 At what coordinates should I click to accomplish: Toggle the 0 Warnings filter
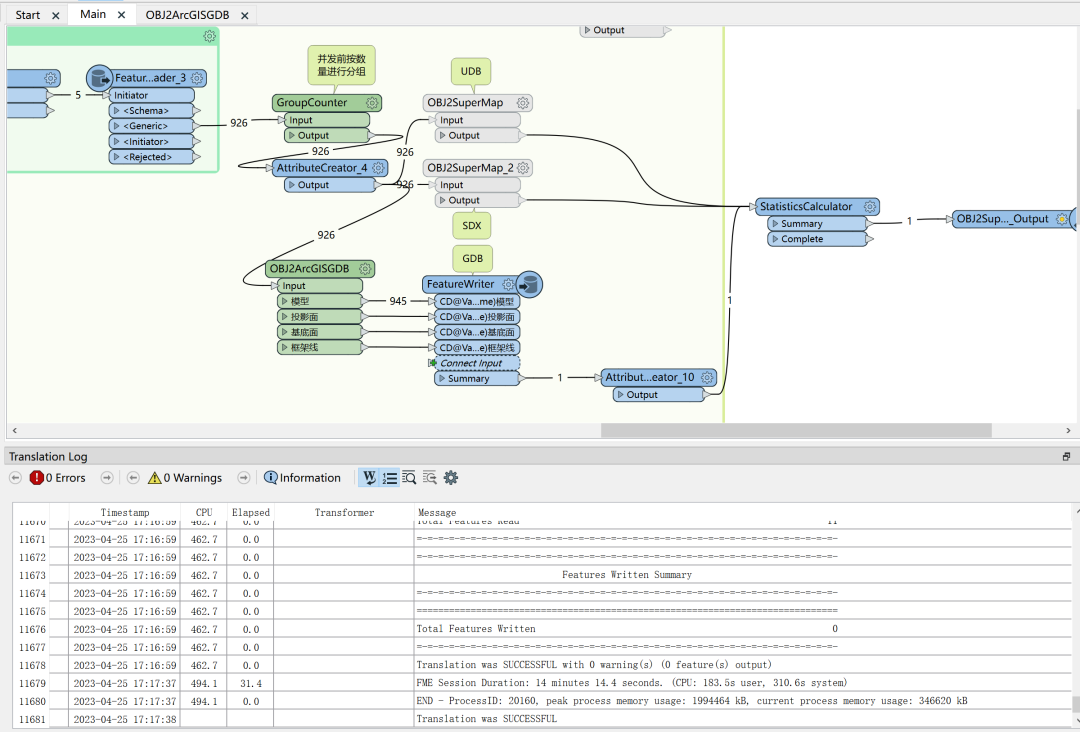tap(185, 477)
